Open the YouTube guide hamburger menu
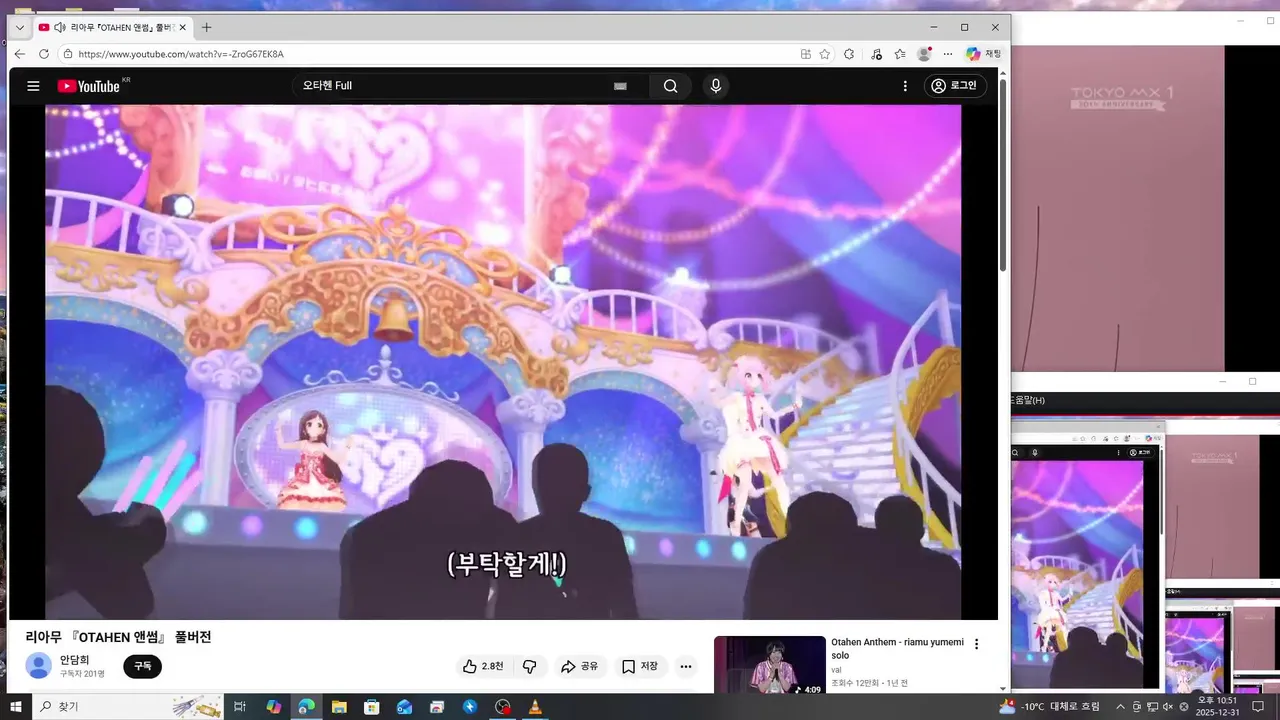1280x720 pixels. point(33,86)
